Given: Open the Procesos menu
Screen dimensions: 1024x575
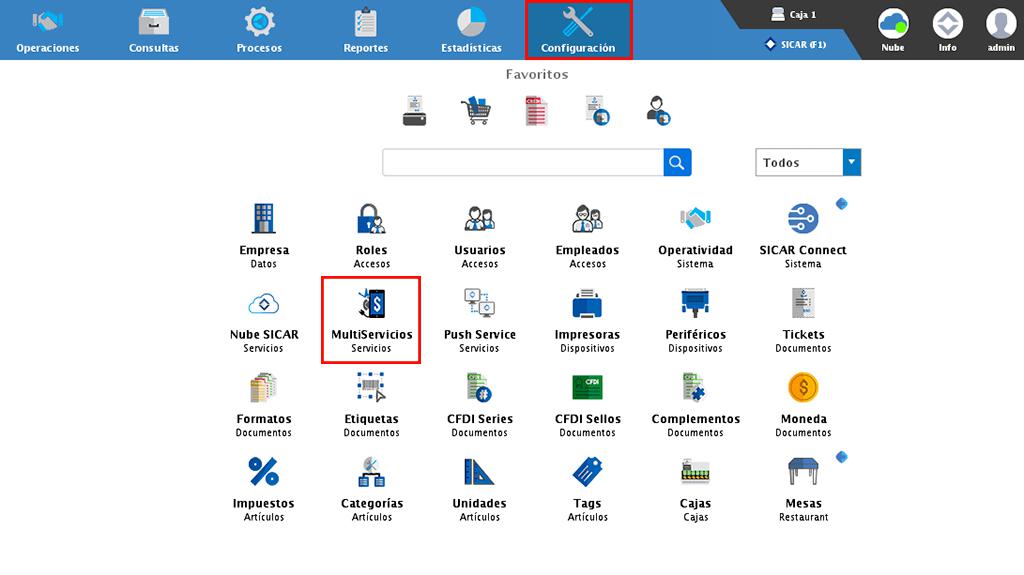Looking at the screenshot, I should pos(259,30).
